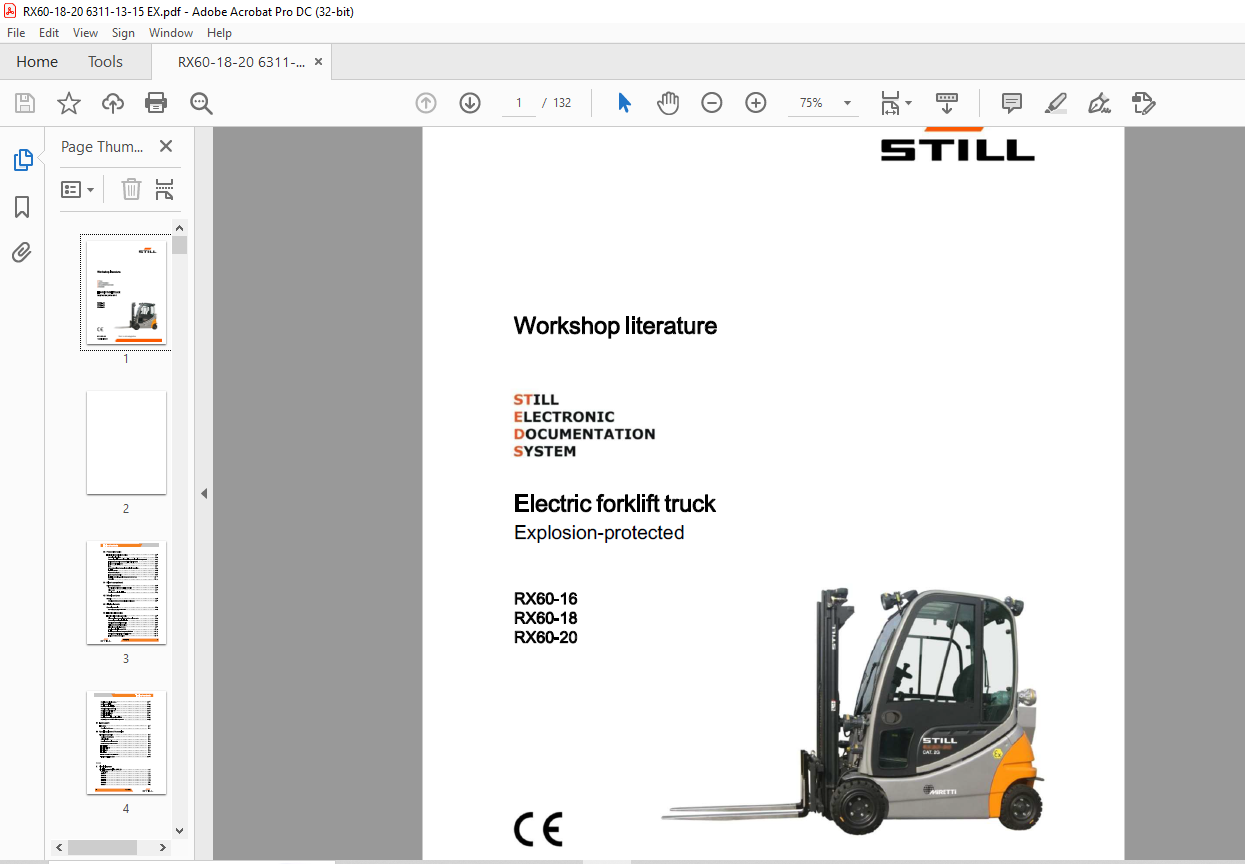Screen dimensions: 1245x864
Task: Go to next page arrow
Action: click(470, 103)
